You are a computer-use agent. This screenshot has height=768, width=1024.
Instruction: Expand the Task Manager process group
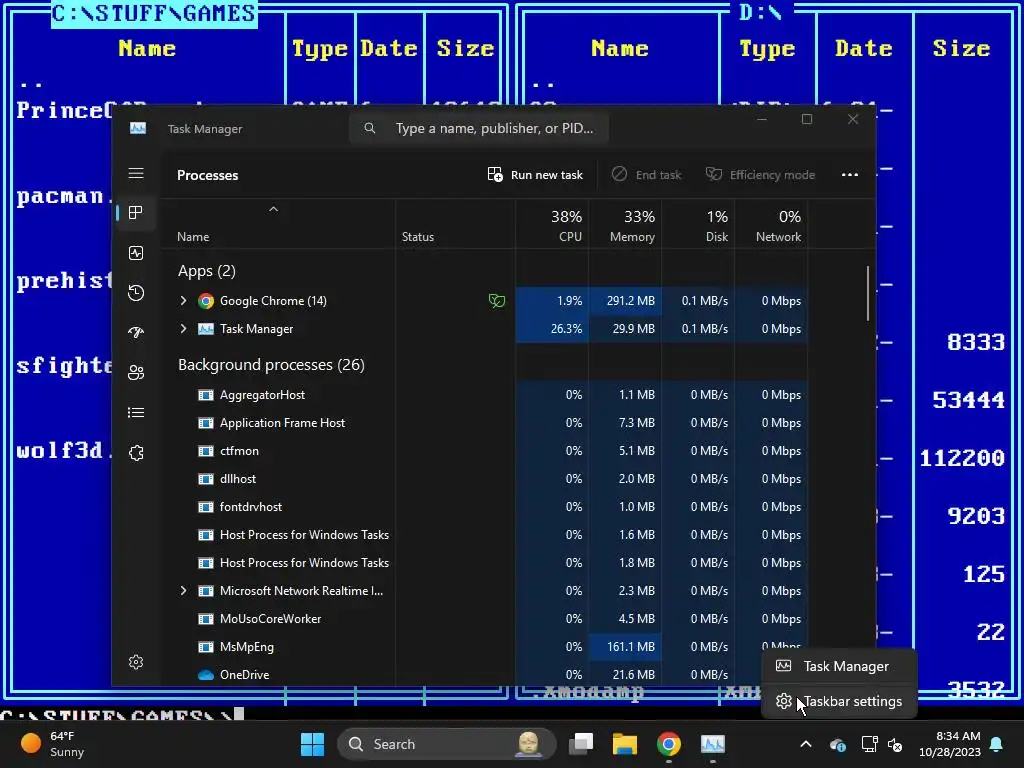183,328
